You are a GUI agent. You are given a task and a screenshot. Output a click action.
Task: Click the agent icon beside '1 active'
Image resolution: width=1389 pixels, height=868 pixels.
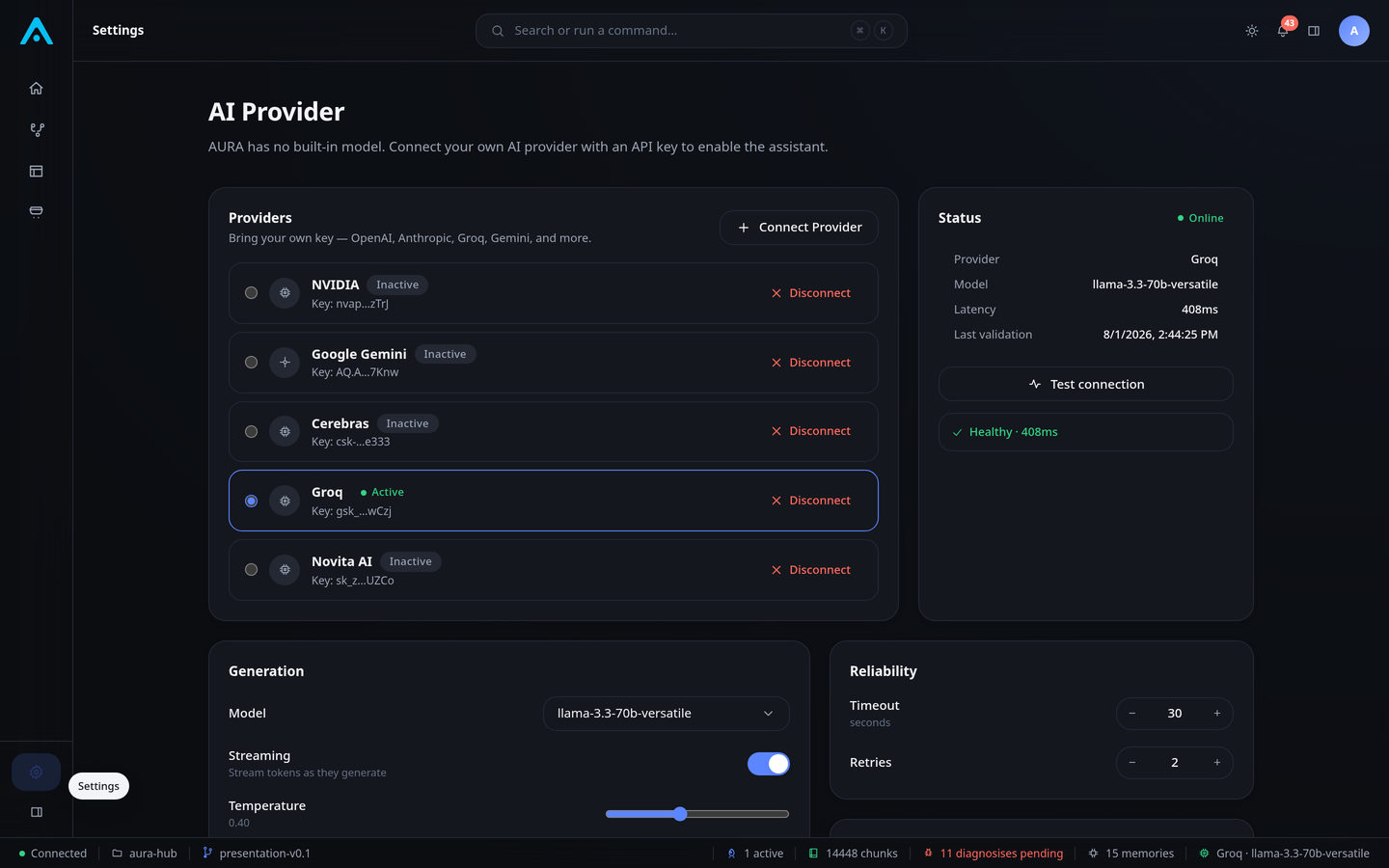(732, 854)
